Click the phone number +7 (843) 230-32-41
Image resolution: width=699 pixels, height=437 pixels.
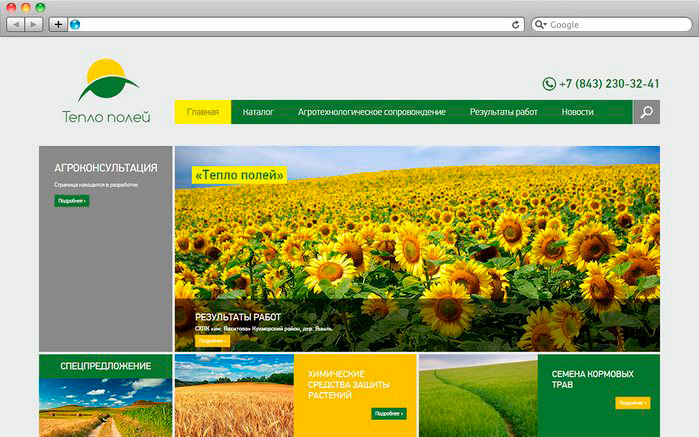pos(609,84)
